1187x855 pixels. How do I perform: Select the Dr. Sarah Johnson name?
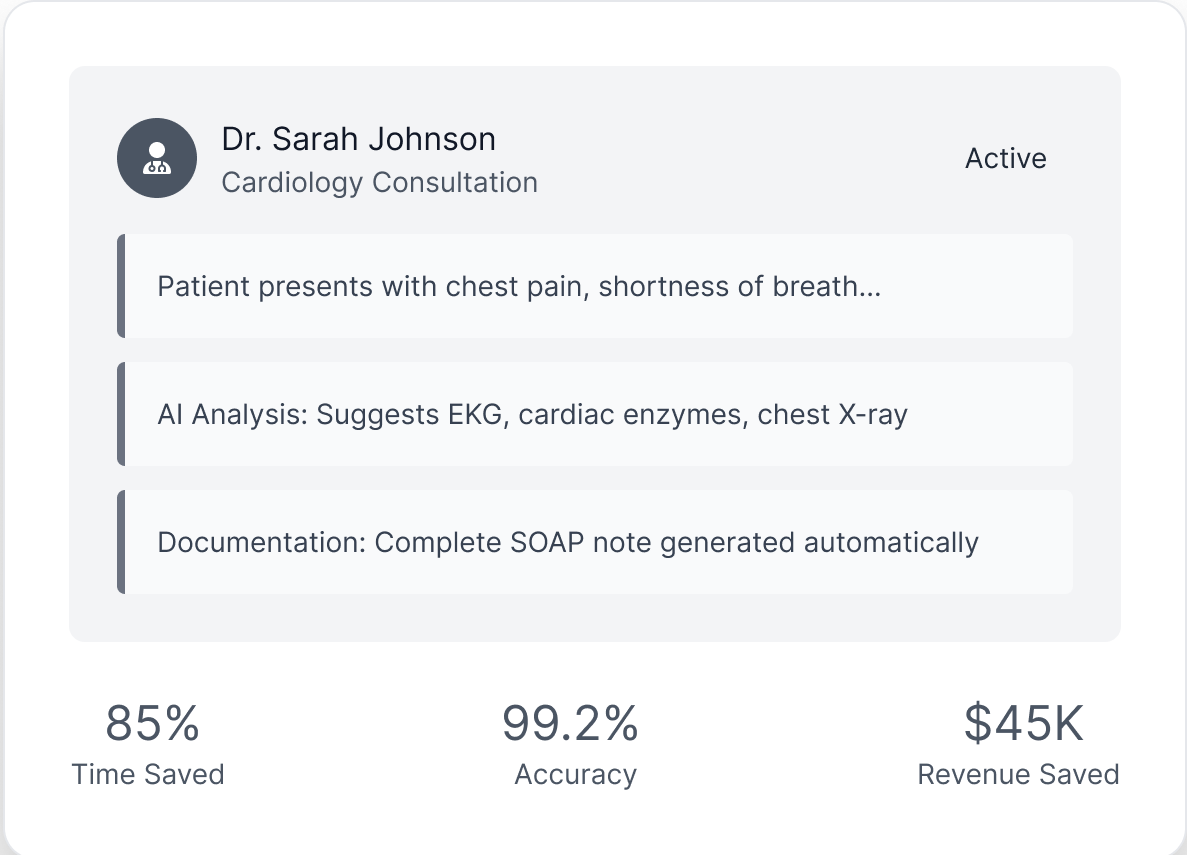click(x=358, y=139)
